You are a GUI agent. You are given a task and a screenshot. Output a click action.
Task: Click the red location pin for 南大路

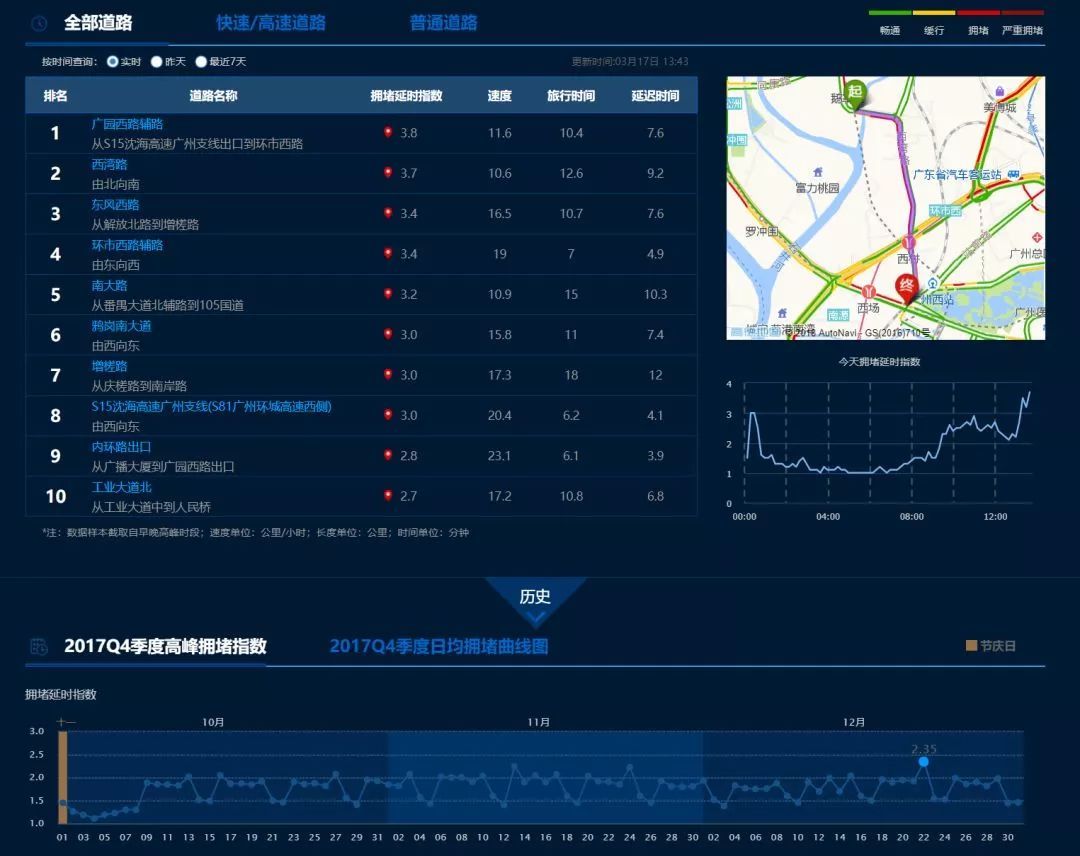pyautogui.click(x=388, y=294)
